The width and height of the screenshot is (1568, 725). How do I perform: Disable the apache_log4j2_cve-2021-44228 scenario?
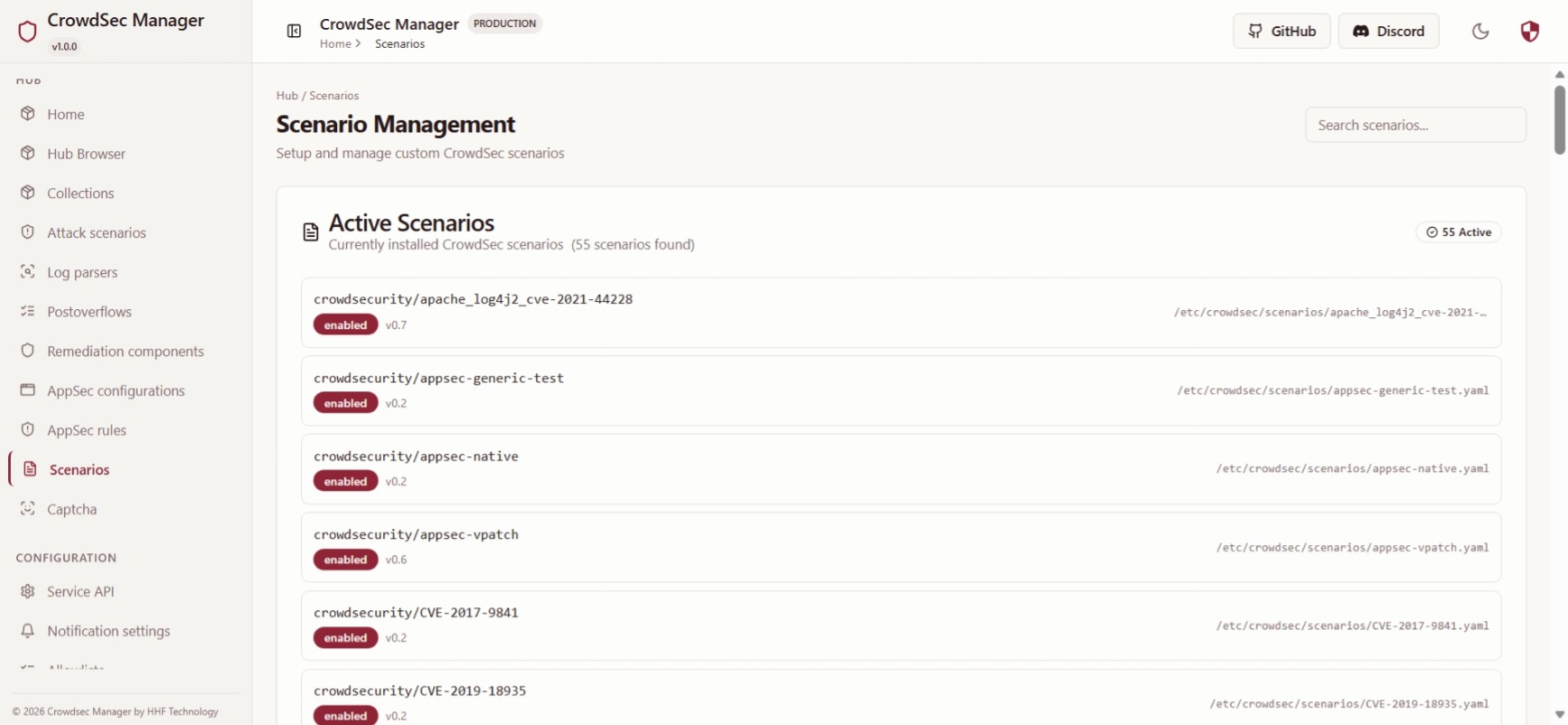coord(345,325)
